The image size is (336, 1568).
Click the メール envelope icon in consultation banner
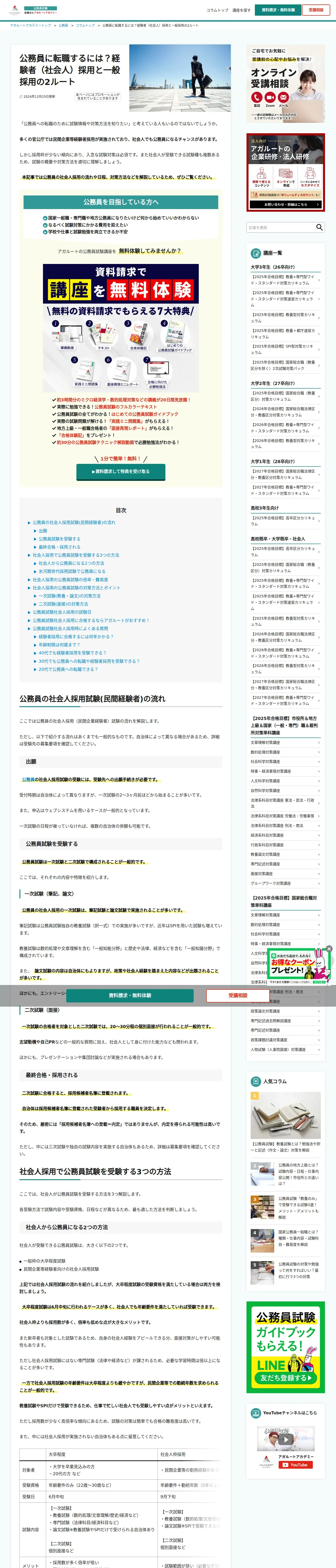(284, 97)
